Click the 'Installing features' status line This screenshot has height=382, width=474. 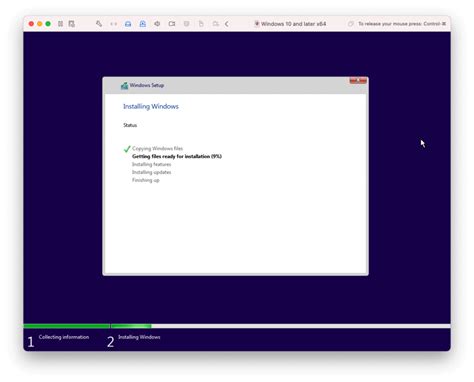tap(151, 164)
